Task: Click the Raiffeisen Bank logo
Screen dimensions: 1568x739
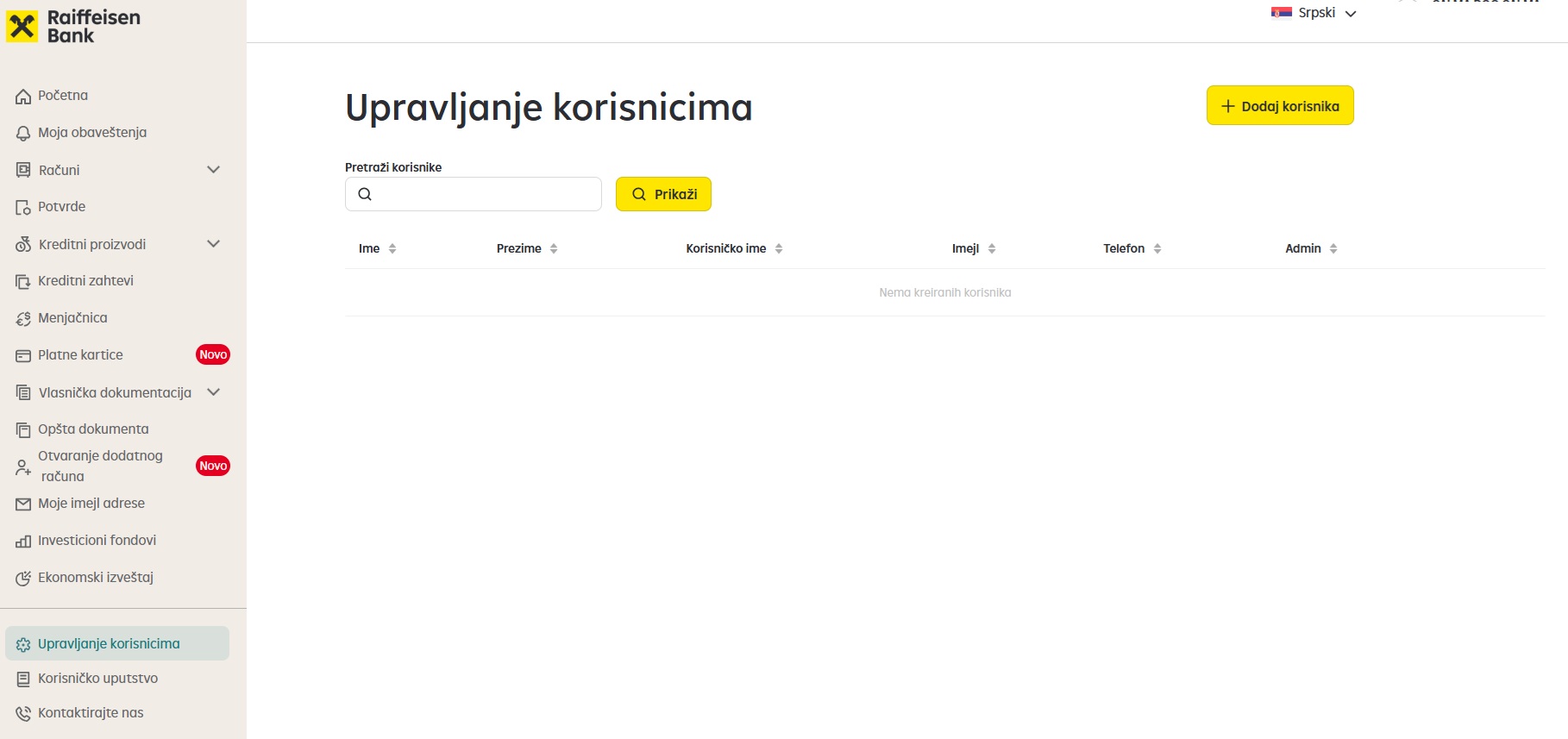Action: pos(73,26)
